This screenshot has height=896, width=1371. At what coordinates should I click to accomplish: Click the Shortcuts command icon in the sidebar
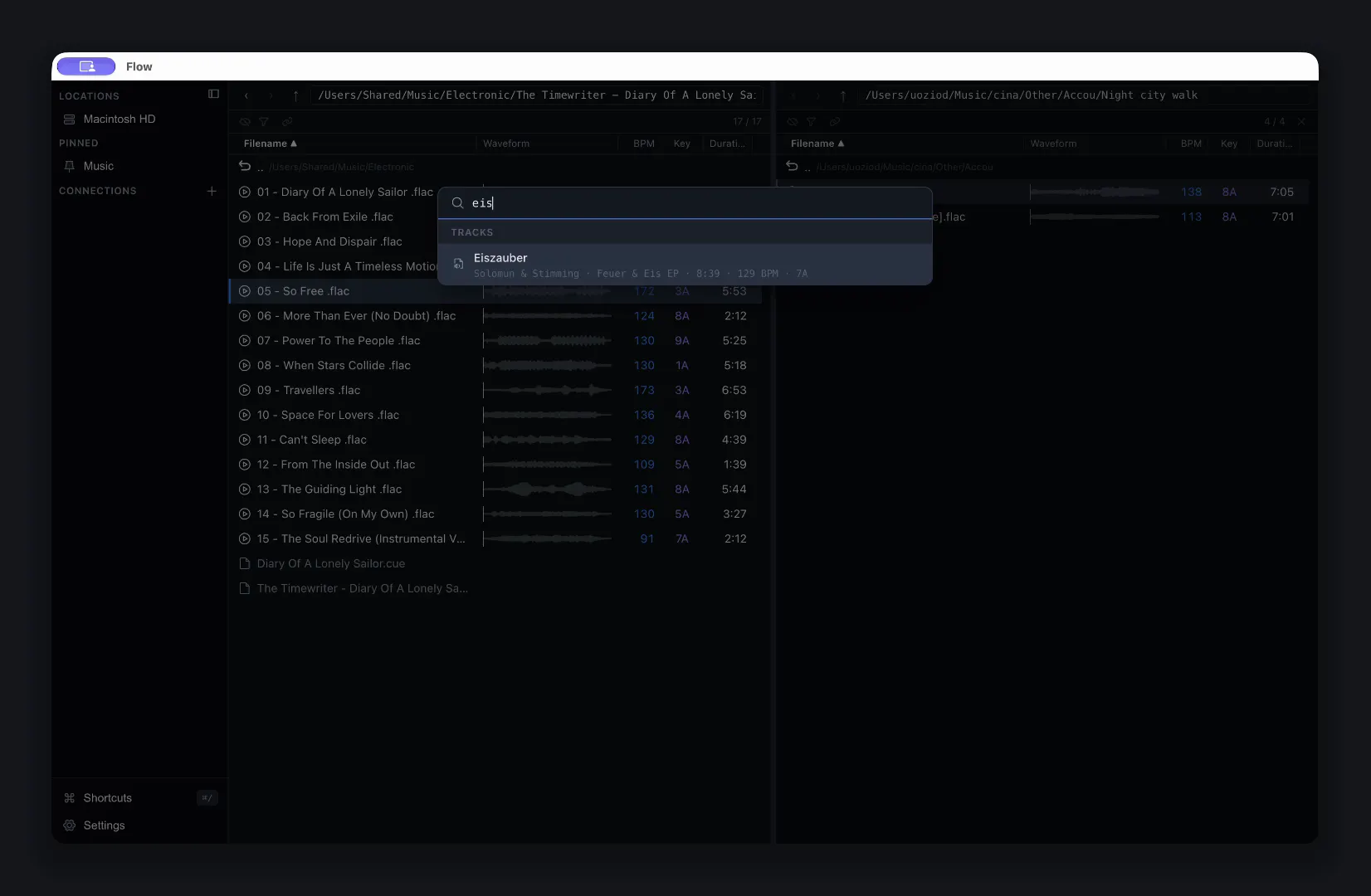(70, 798)
